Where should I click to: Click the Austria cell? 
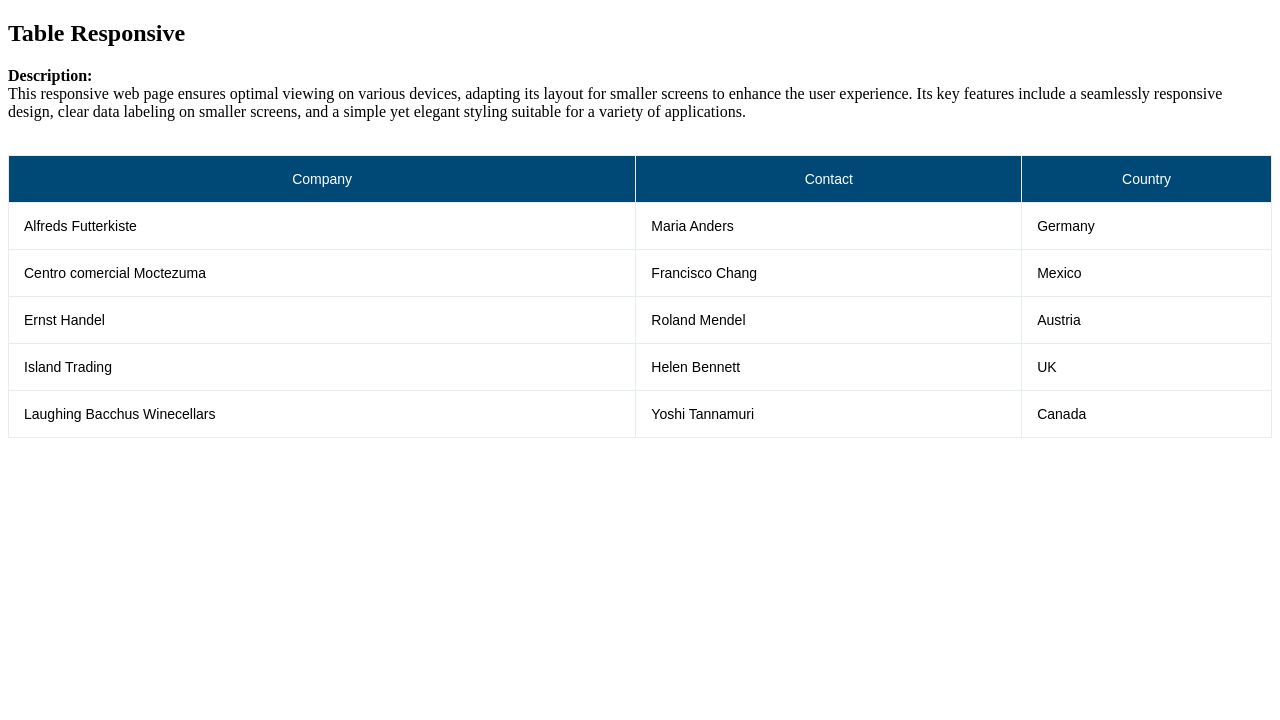click(x=1146, y=320)
